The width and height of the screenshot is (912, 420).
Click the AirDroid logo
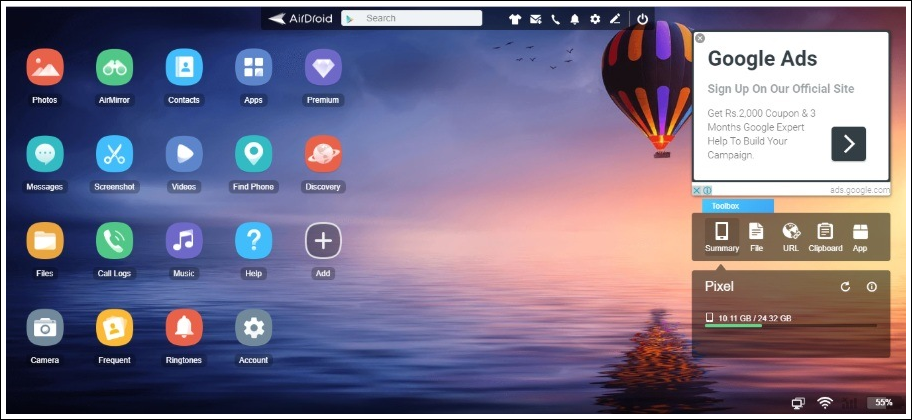[300, 19]
